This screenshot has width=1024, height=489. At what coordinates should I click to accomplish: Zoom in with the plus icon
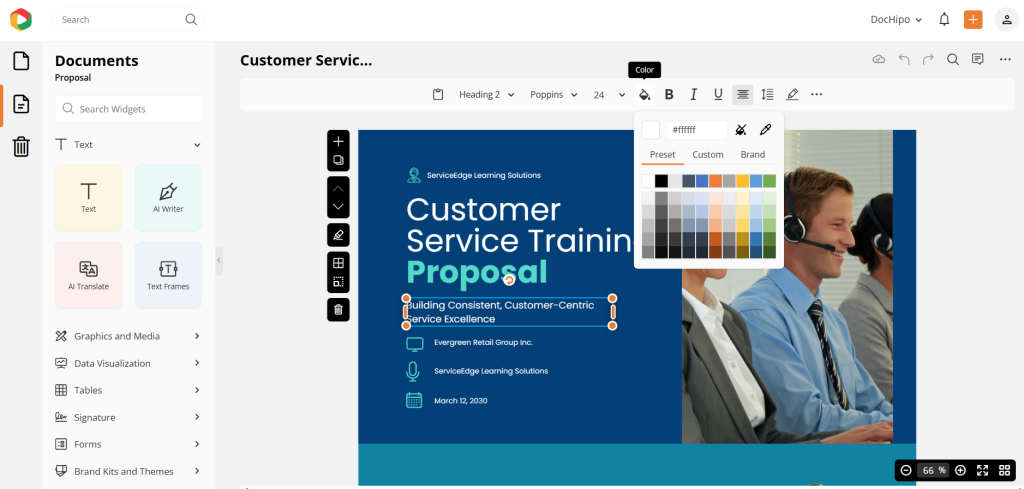click(x=960, y=470)
